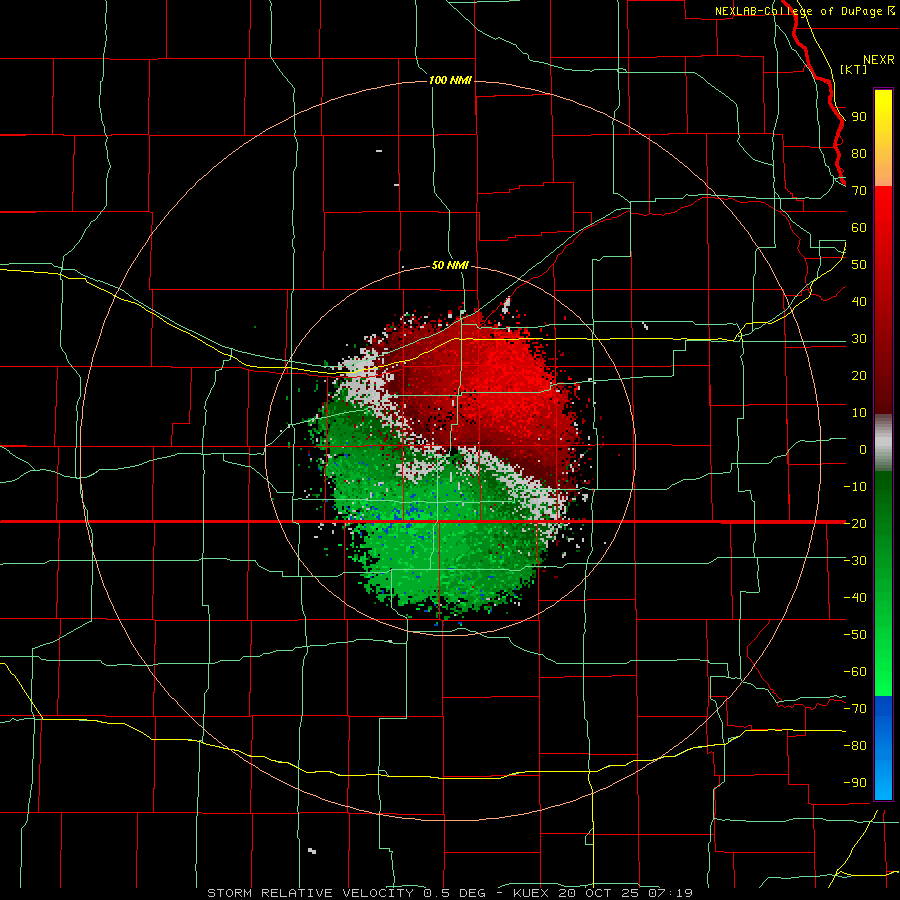
Task: Click the -90 value on the velocity scale
Action: pyautogui.click(x=855, y=783)
